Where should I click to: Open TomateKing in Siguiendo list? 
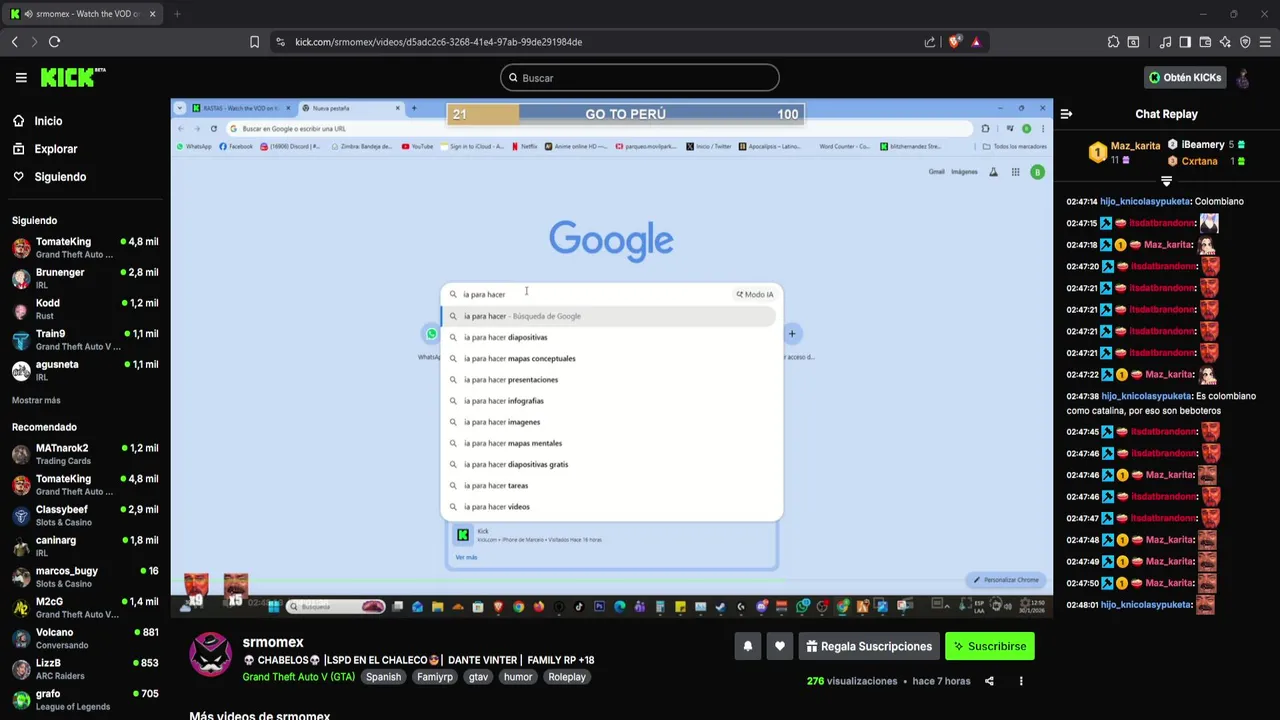[x=84, y=248]
